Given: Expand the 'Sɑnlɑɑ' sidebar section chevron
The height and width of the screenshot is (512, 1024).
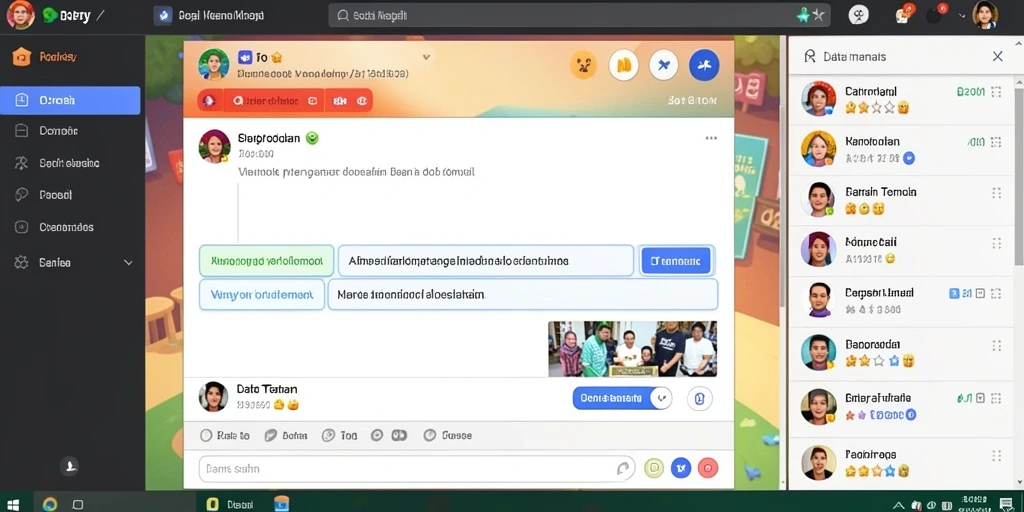Looking at the screenshot, I should (x=128, y=263).
